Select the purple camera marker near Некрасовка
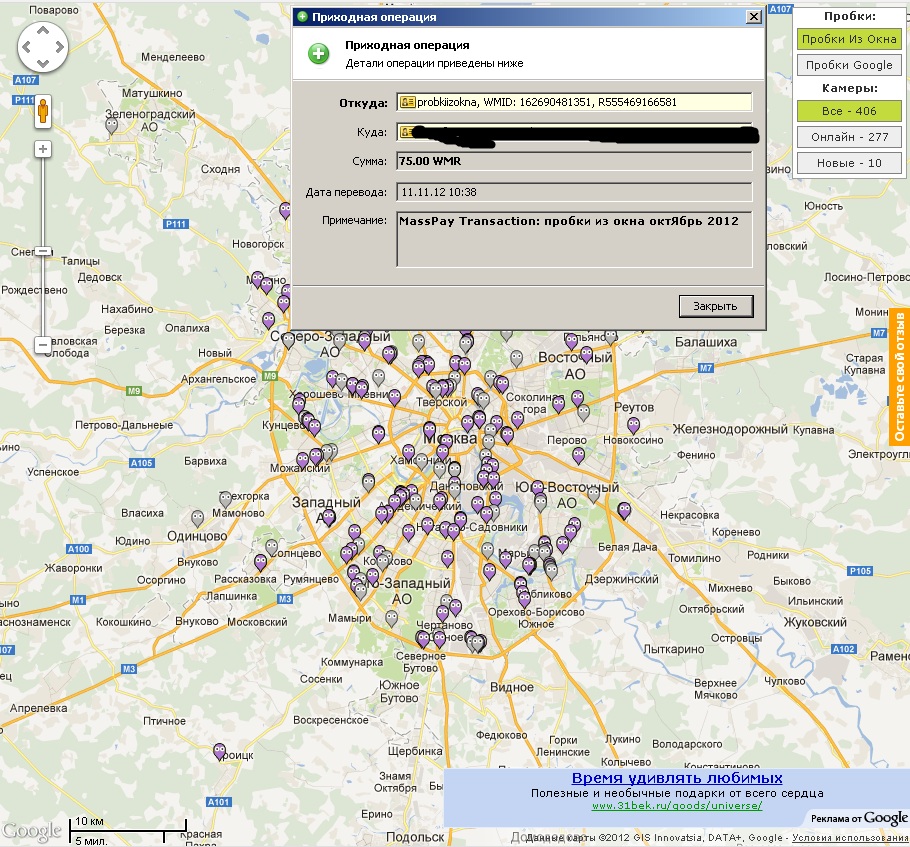The height and width of the screenshot is (847, 910). tap(624, 511)
